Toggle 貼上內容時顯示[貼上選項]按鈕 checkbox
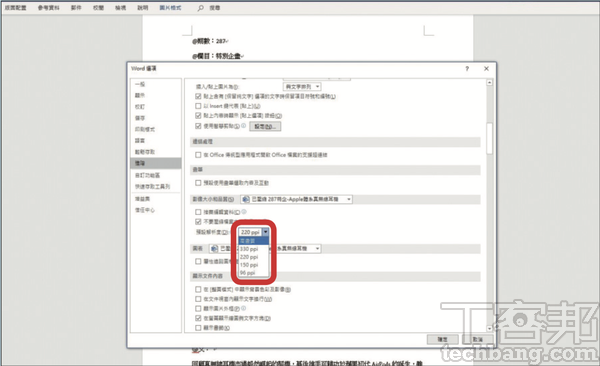This screenshot has height=366, width=600. (x=198, y=115)
